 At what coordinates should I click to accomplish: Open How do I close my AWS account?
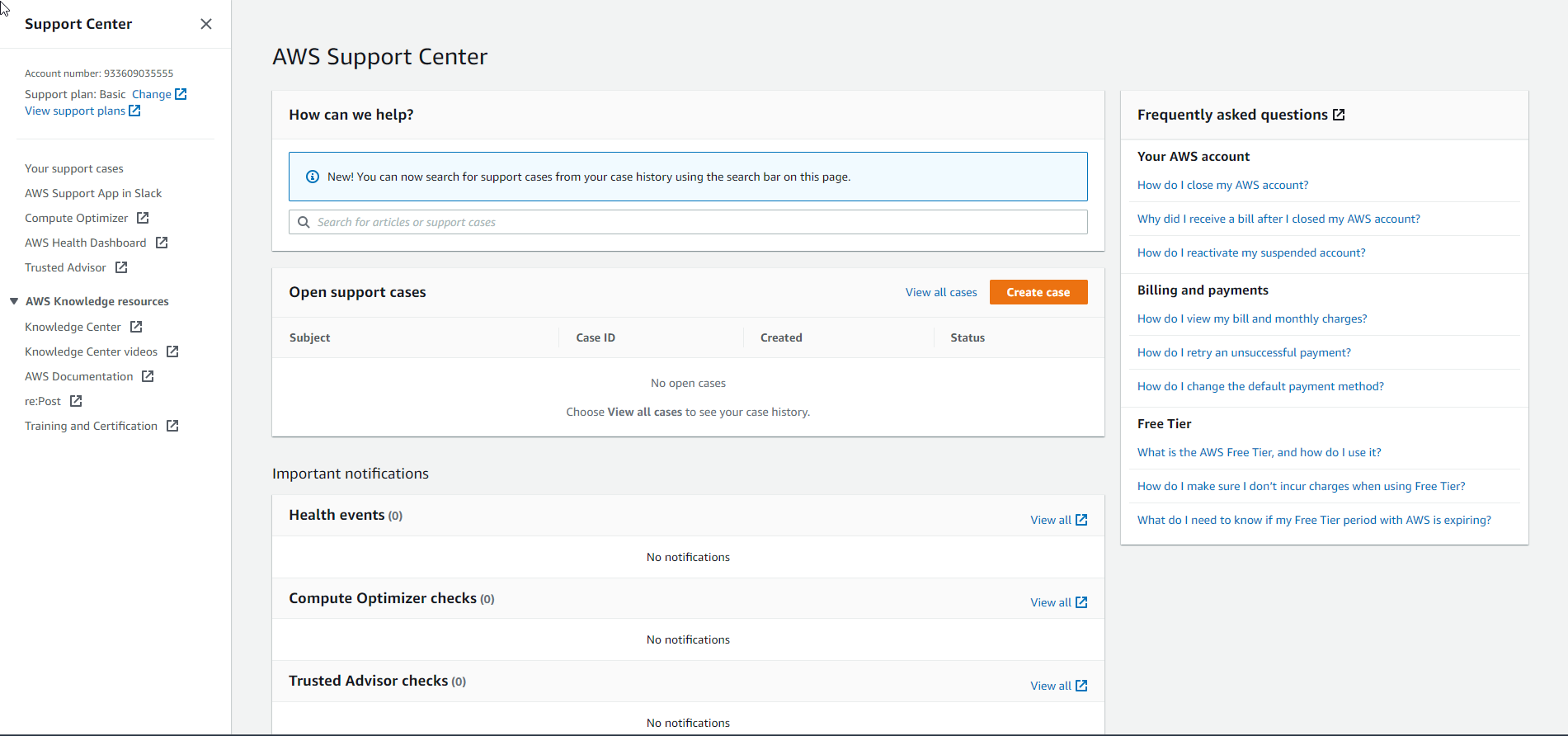pos(1222,185)
